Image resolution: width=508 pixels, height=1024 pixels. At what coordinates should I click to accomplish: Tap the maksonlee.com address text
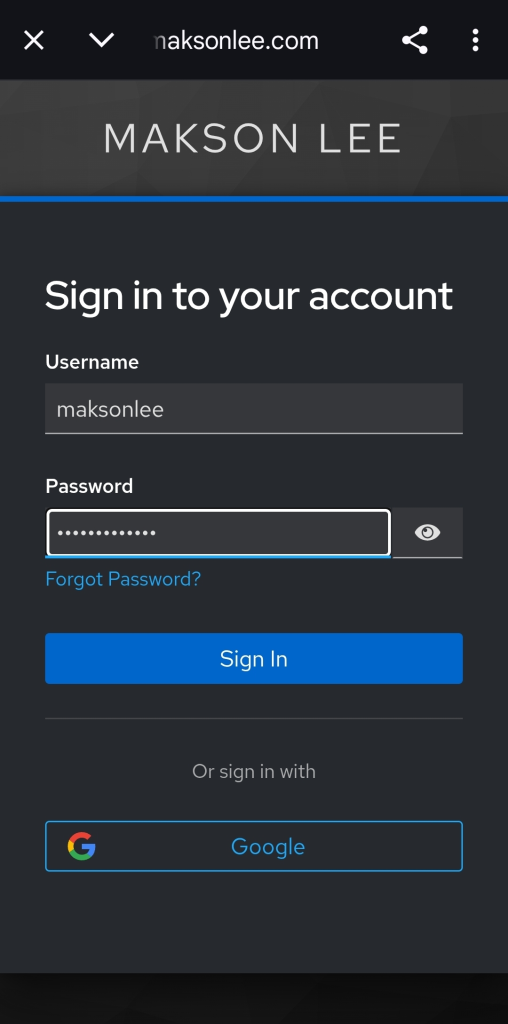(236, 40)
